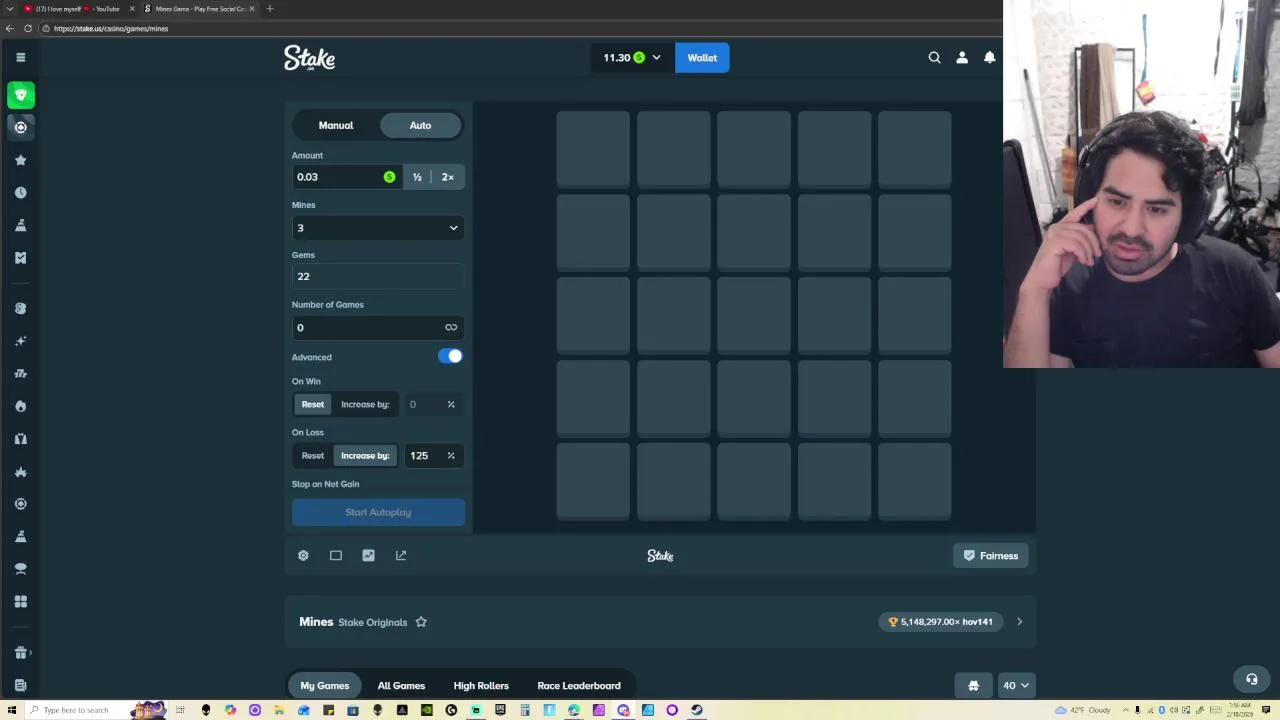The width and height of the screenshot is (1280, 720).
Task: Reload the page with browser refresh icon
Action: click(27, 28)
